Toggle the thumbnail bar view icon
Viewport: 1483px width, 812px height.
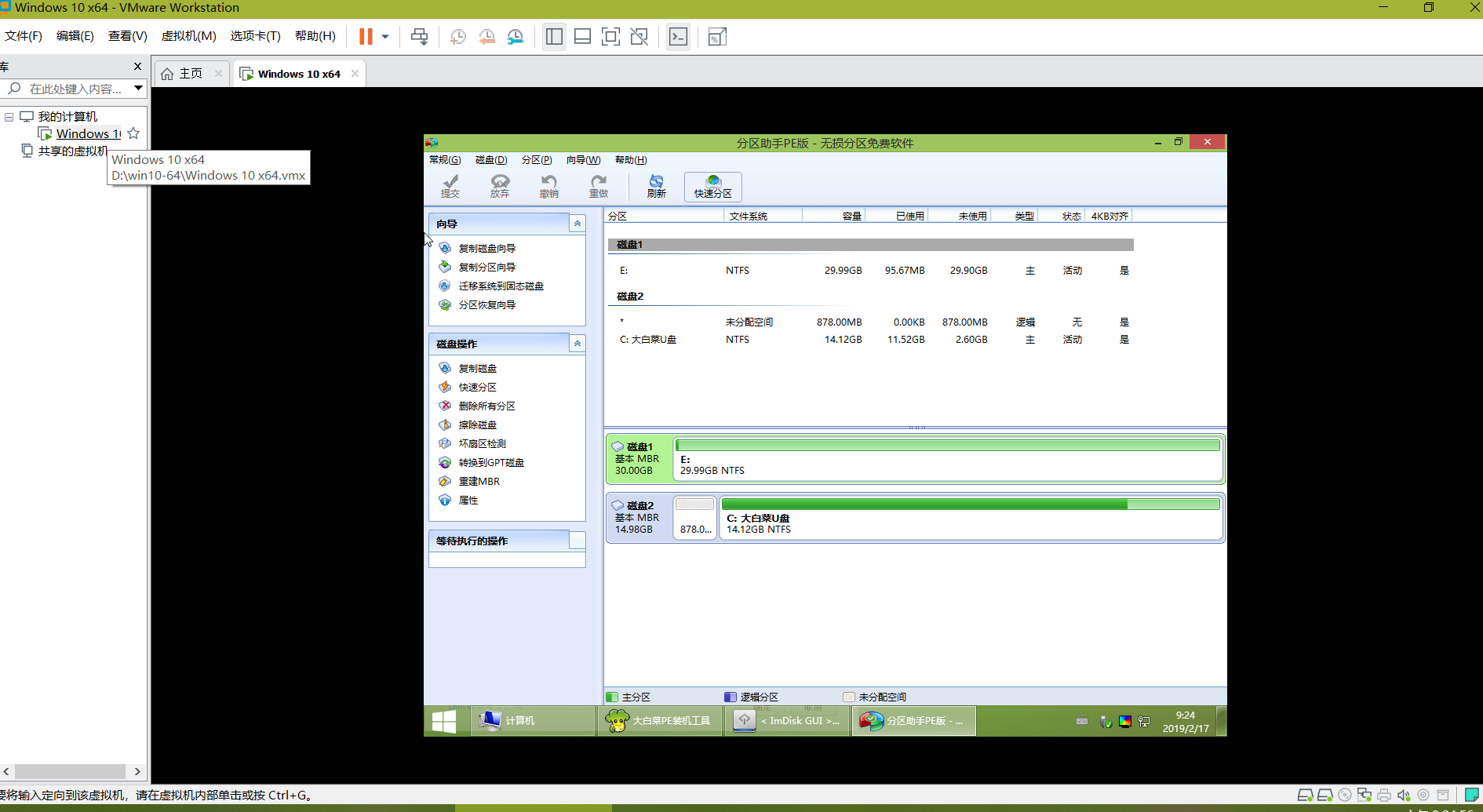pyautogui.click(x=582, y=36)
